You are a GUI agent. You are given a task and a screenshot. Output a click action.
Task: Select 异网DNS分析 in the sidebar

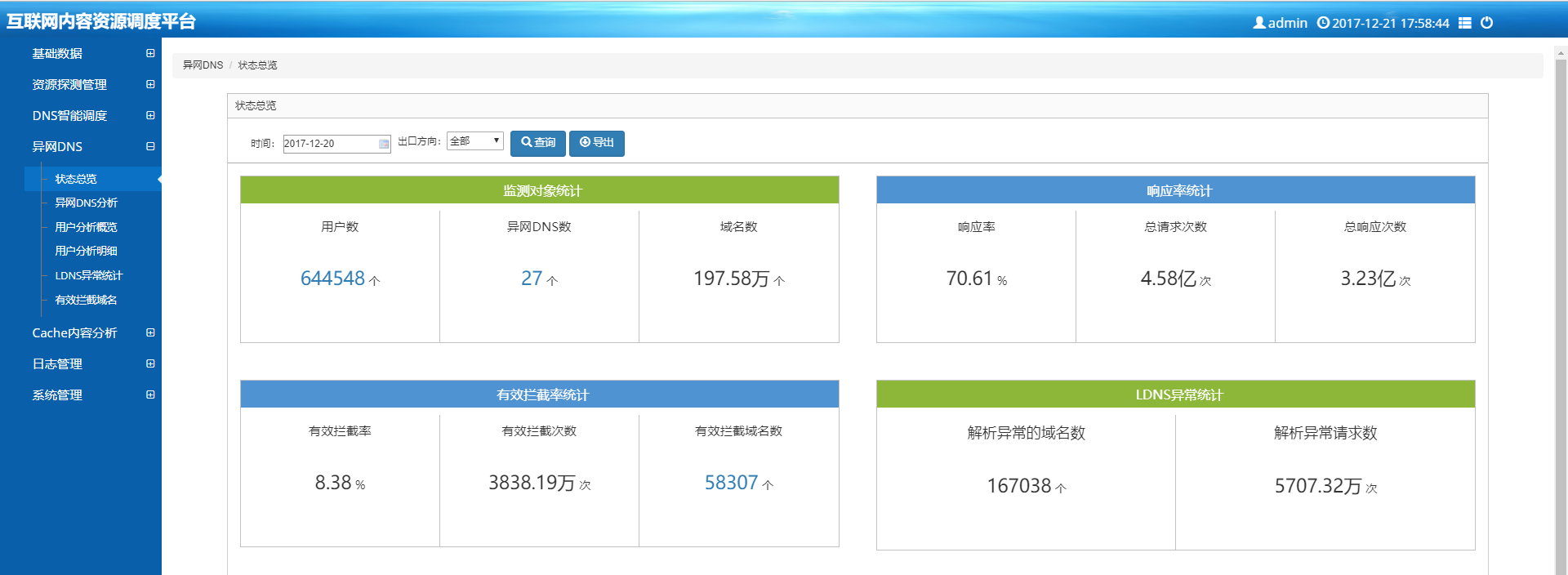86,203
